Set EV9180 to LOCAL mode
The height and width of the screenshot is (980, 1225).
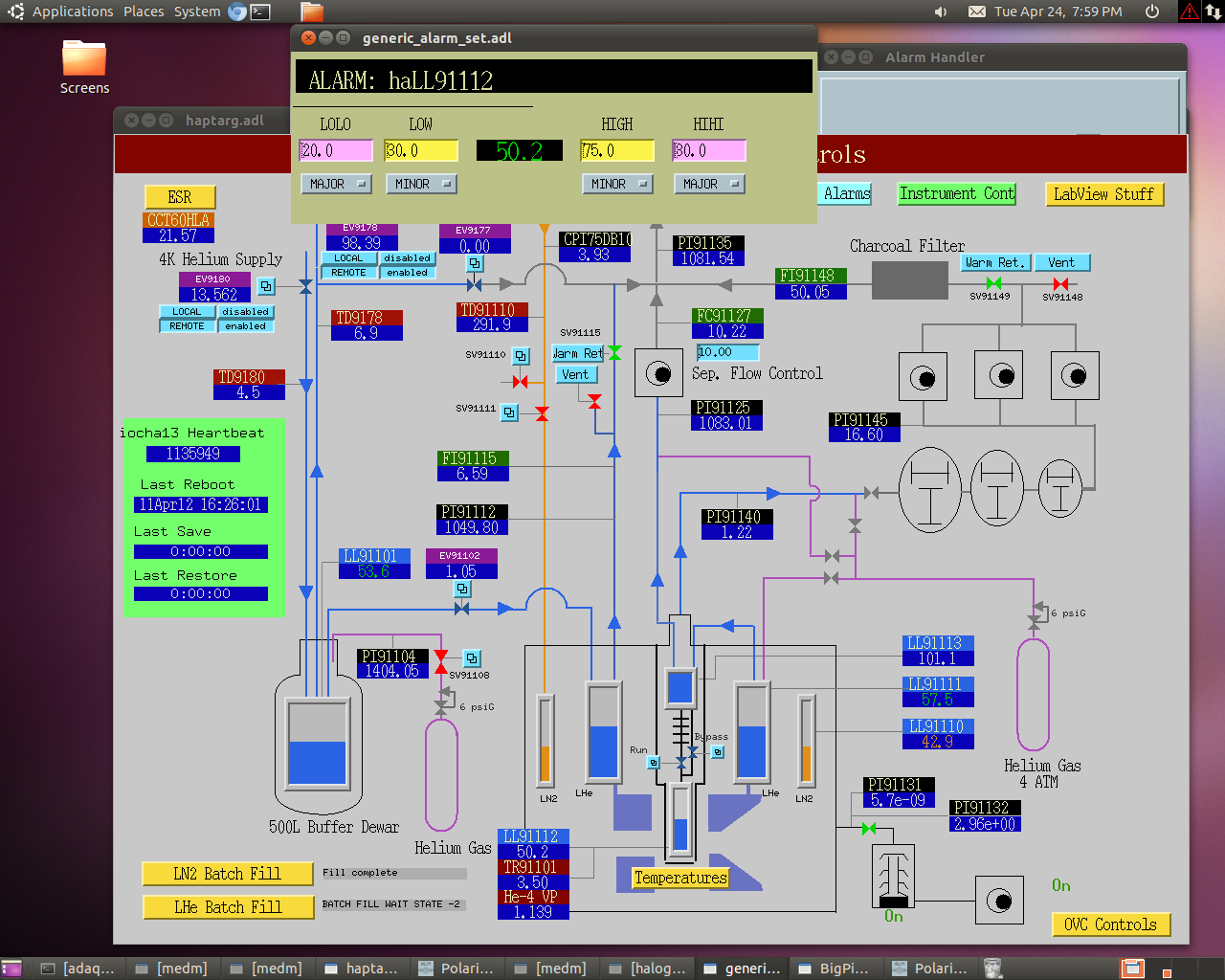click(x=188, y=312)
